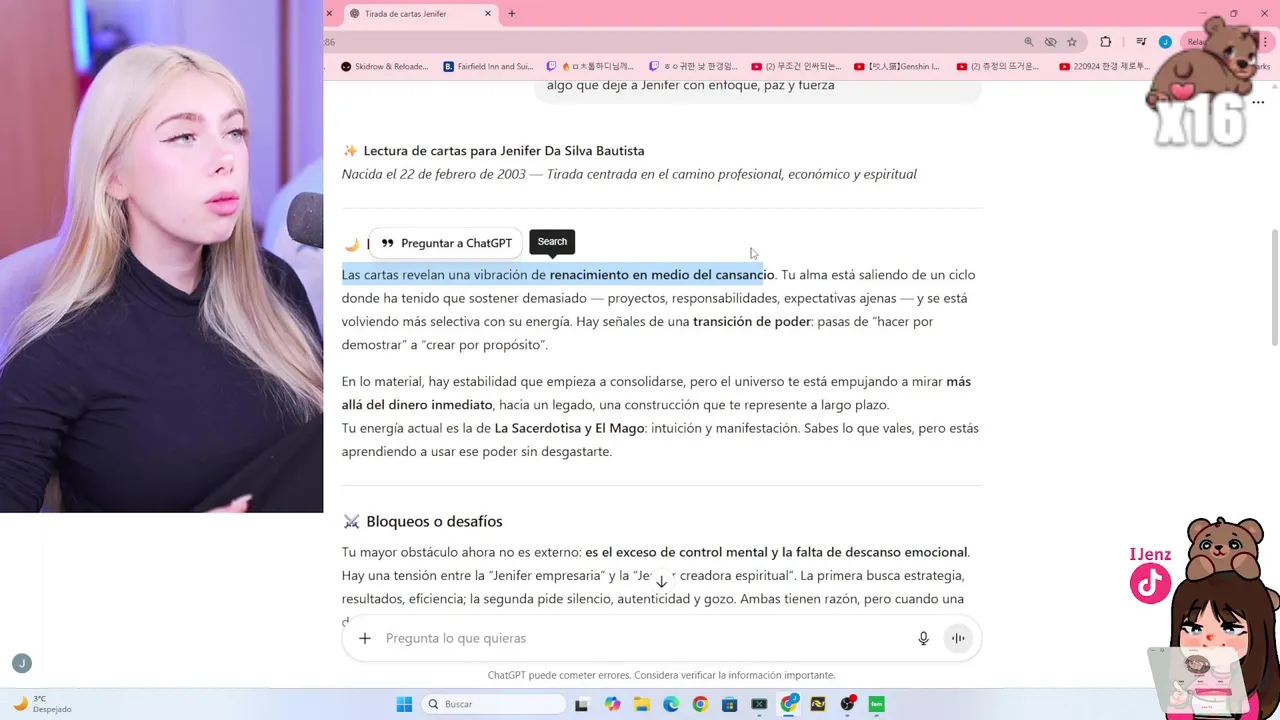1280x720 pixels.
Task: Open the media control icon in toolbar
Action: pos(1141,42)
